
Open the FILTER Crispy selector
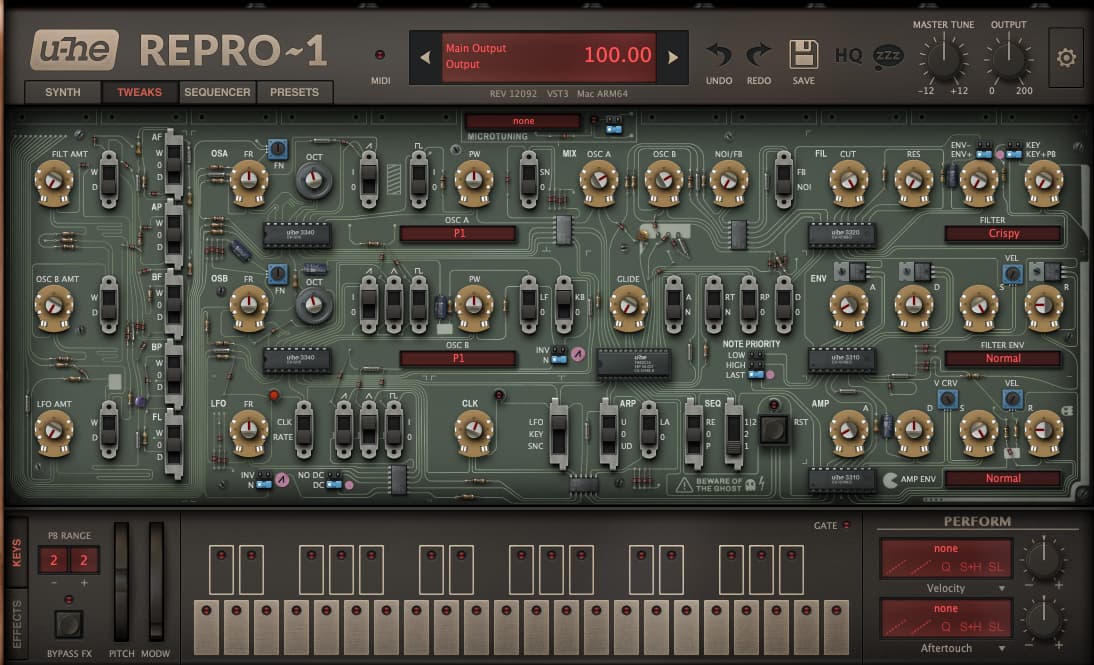(x=1003, y=234)
